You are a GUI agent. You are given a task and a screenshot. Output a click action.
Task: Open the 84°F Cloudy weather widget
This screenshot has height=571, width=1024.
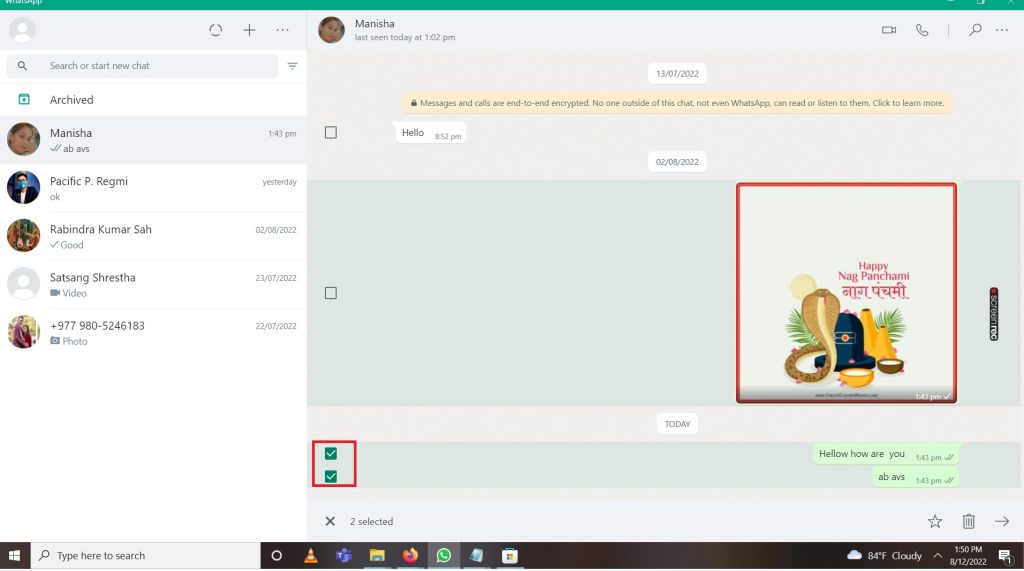point(884,555)
